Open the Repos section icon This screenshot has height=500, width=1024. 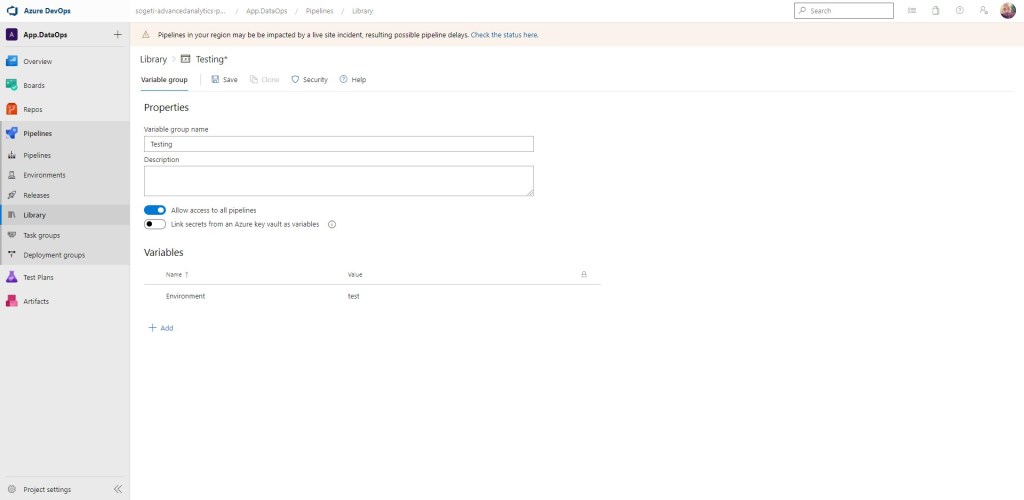12,109
